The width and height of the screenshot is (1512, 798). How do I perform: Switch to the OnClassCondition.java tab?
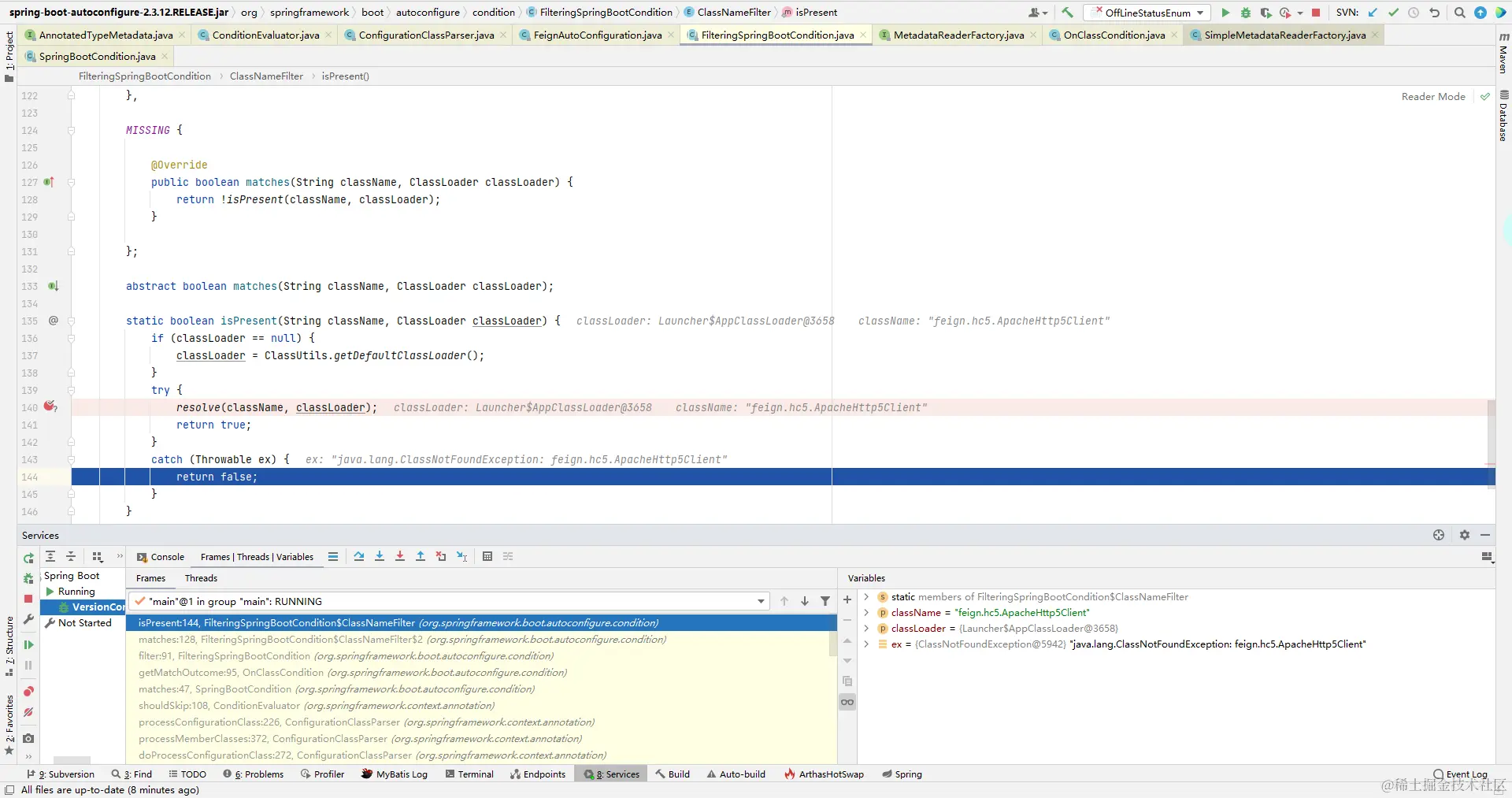(x=1114, y=35)
